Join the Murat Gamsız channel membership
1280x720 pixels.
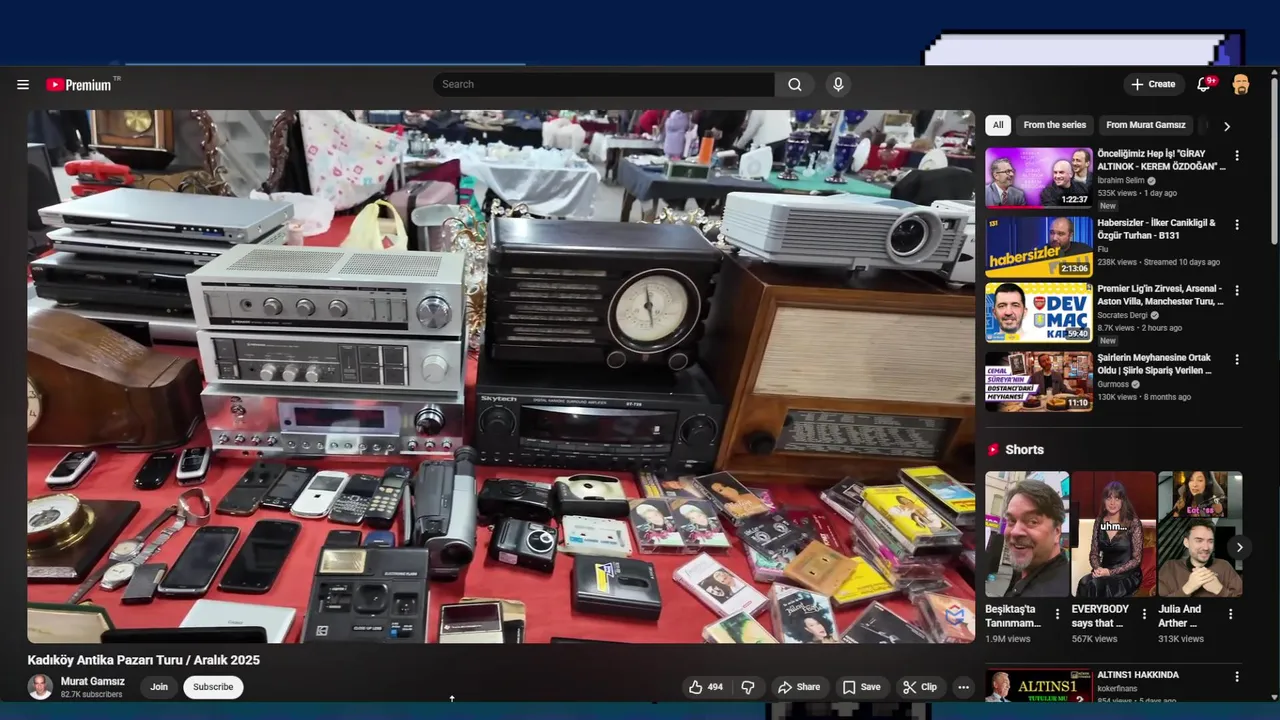point(159,687)
